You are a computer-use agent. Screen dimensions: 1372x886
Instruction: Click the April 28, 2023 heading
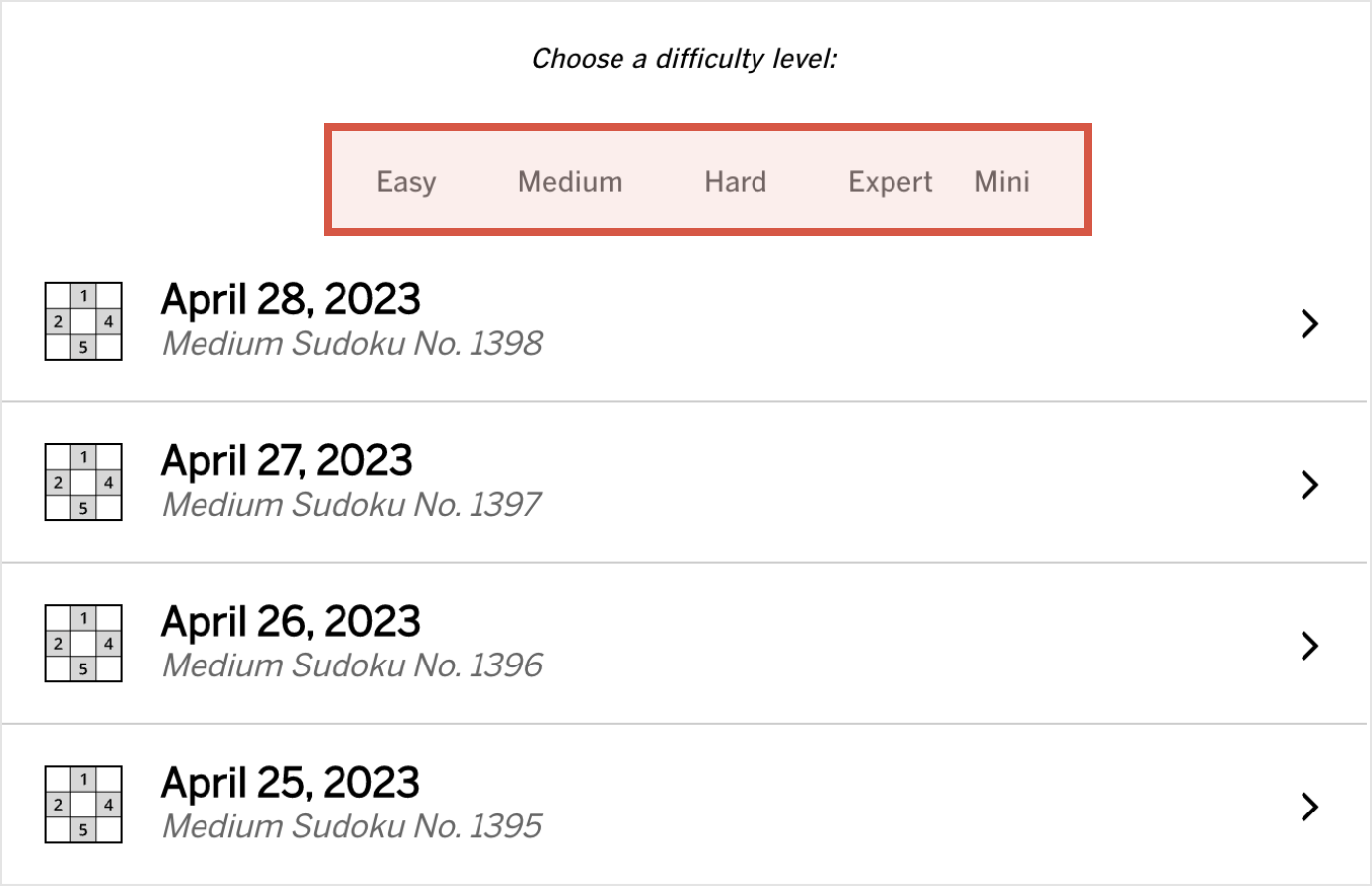coord(290,299)
